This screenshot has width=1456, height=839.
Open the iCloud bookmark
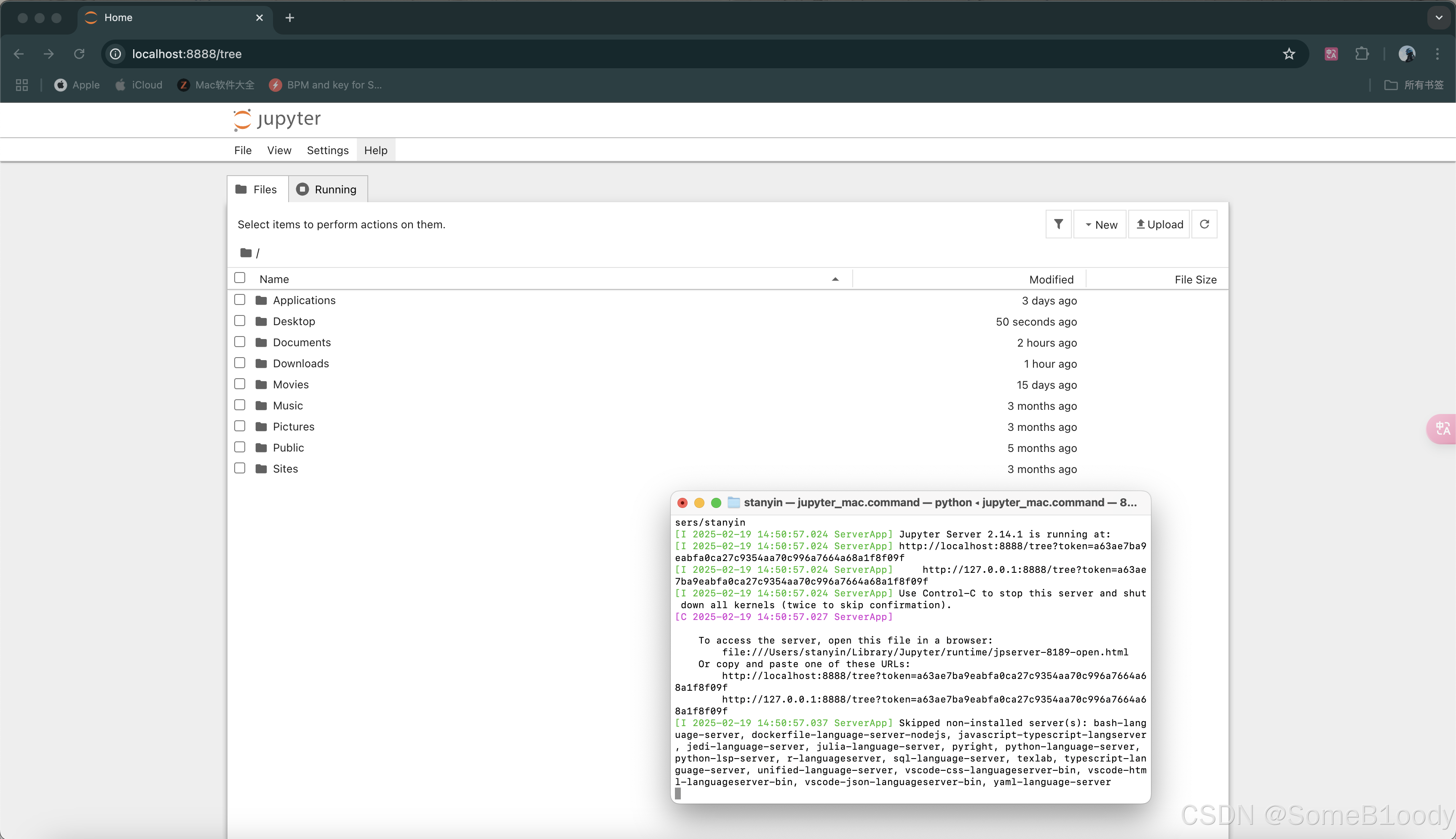pyautogui.click(x=138, y=85)
